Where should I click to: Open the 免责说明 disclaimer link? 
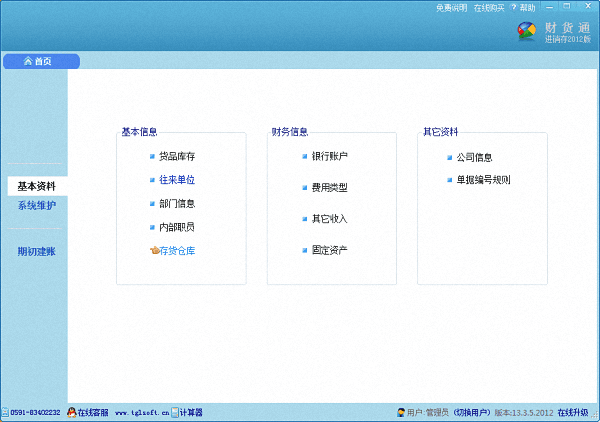[452, 7]
